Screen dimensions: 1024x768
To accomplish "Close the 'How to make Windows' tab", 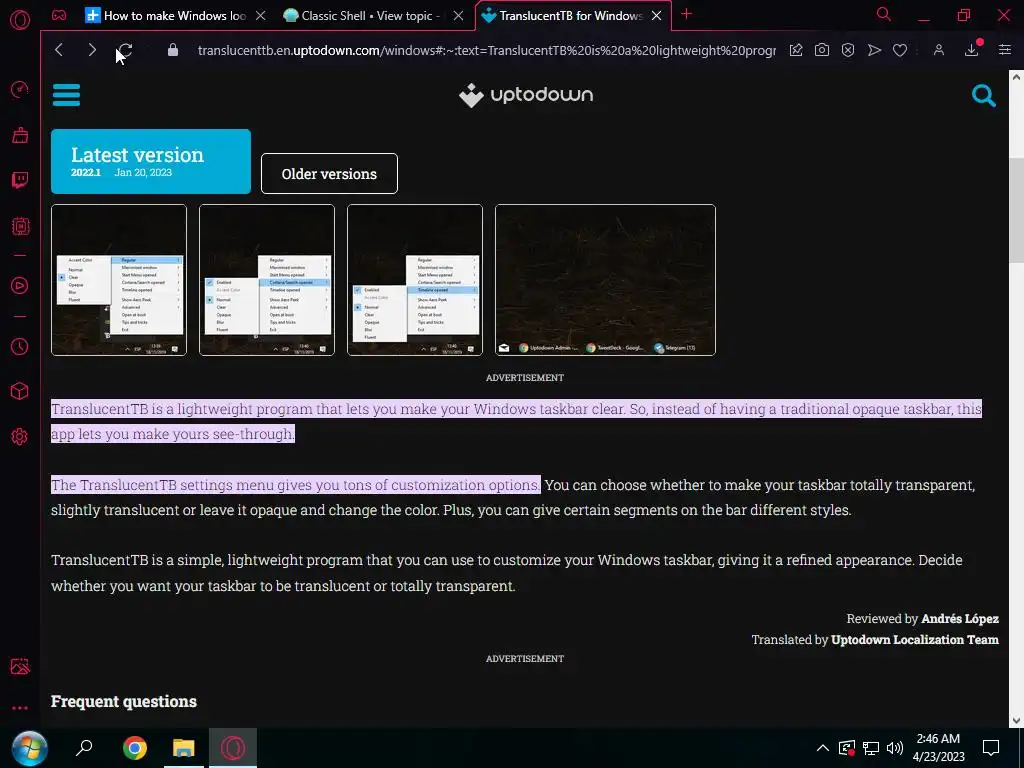I will point(261,16).
